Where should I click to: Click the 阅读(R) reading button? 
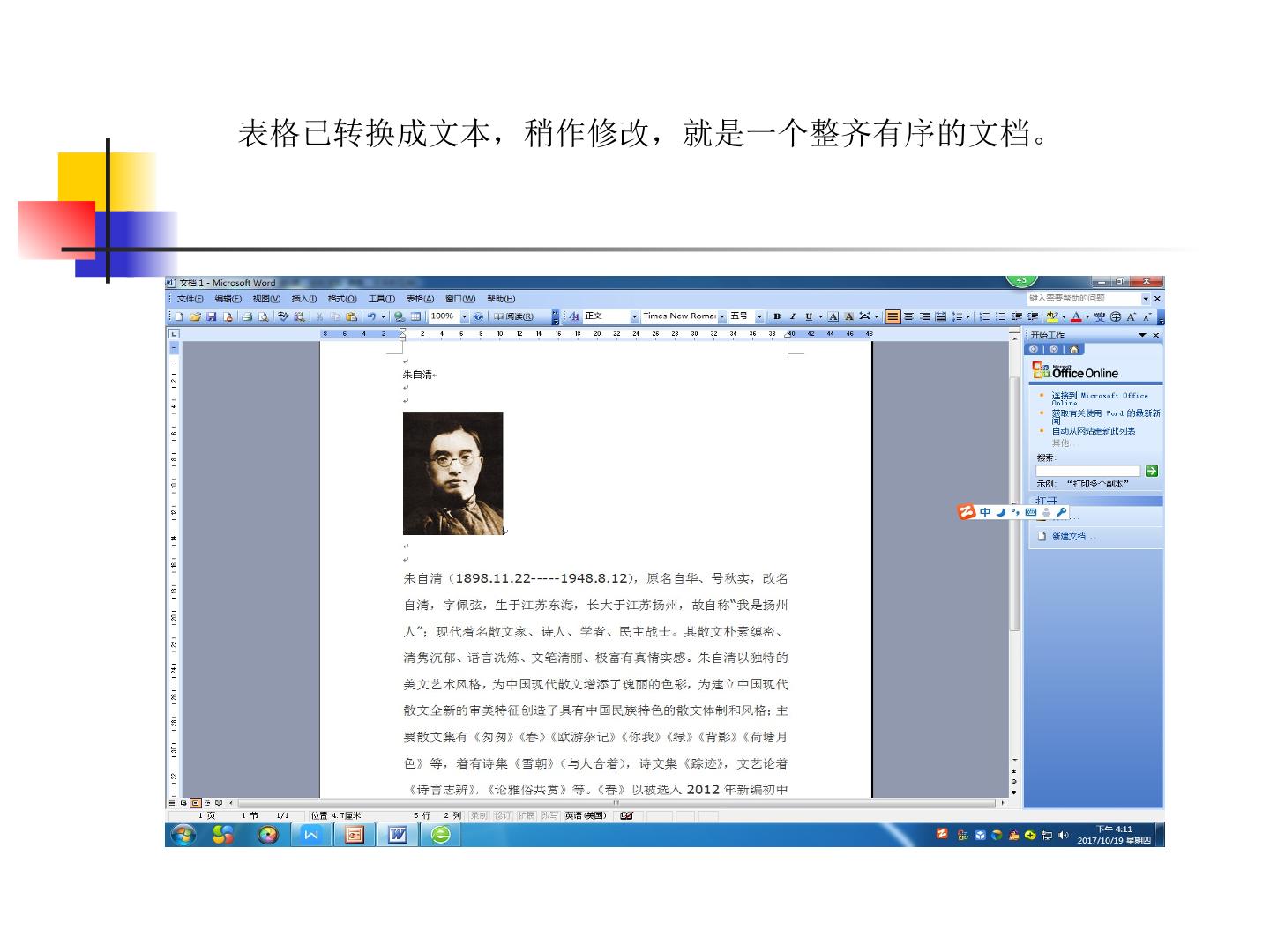(513, 316)
